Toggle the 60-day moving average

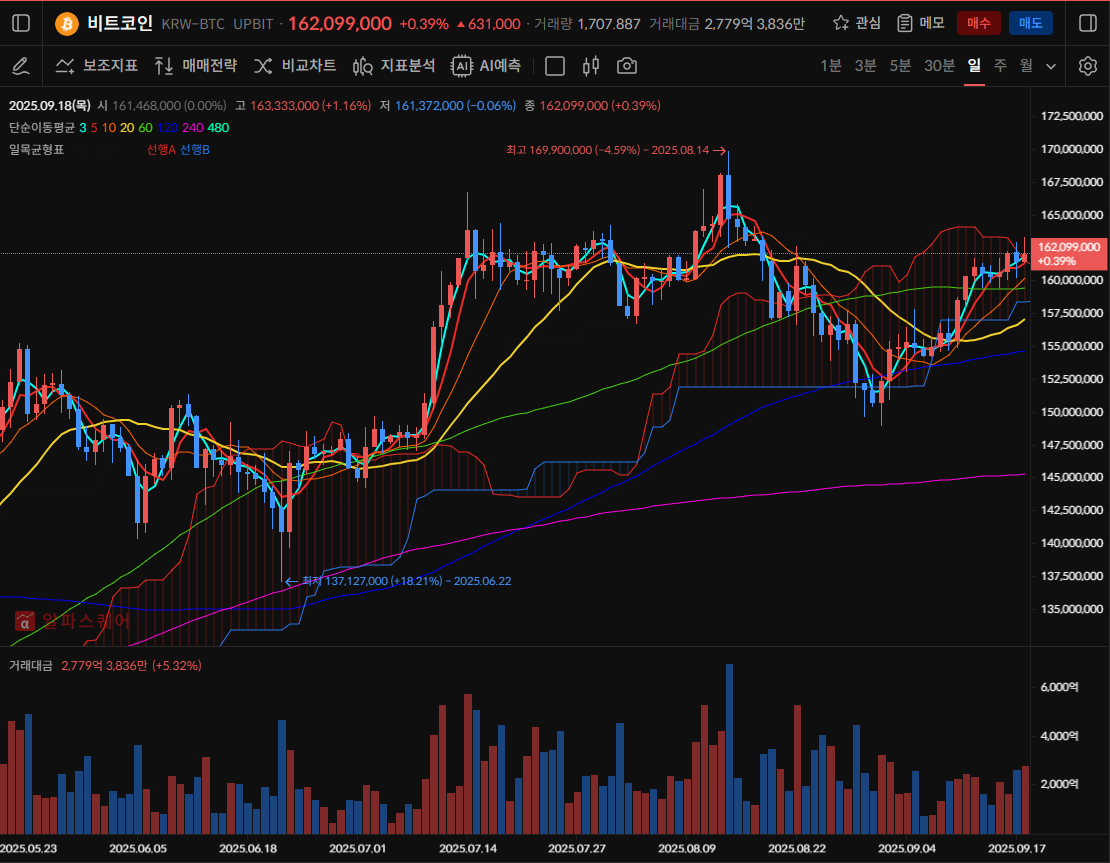(x=145, y=127)
